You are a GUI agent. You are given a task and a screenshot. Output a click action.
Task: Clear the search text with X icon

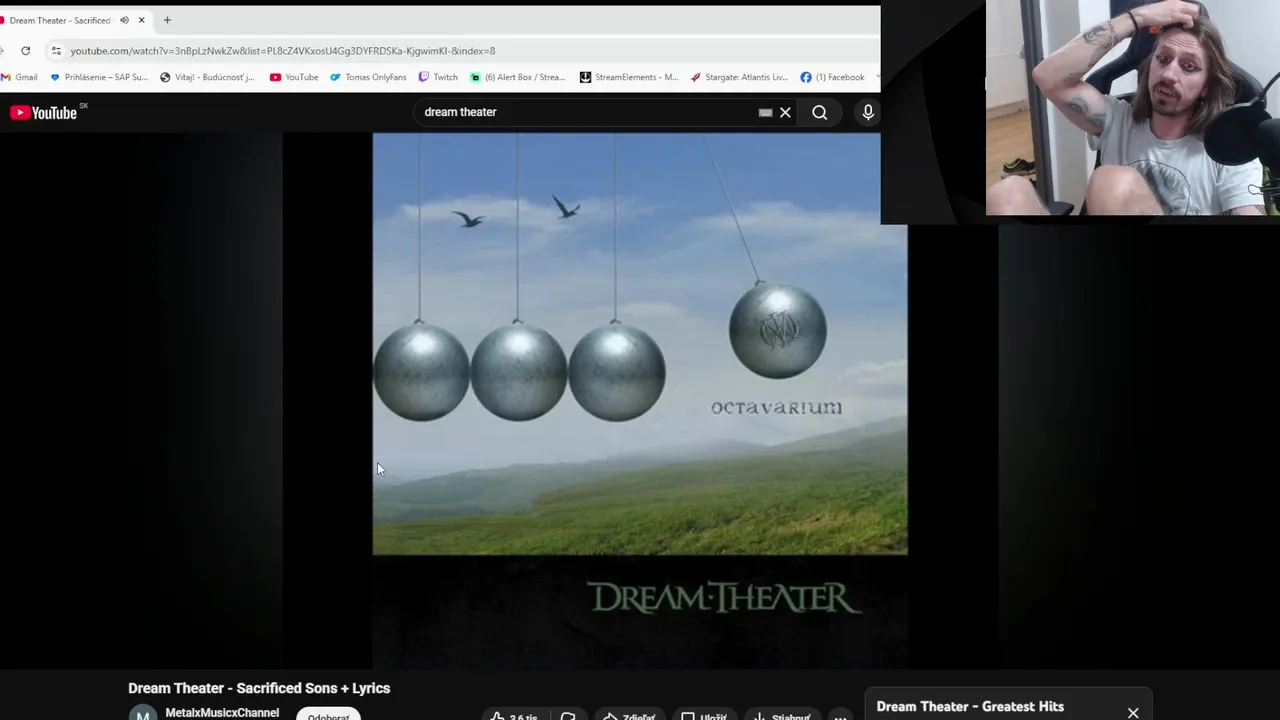(x=785, y=112)
